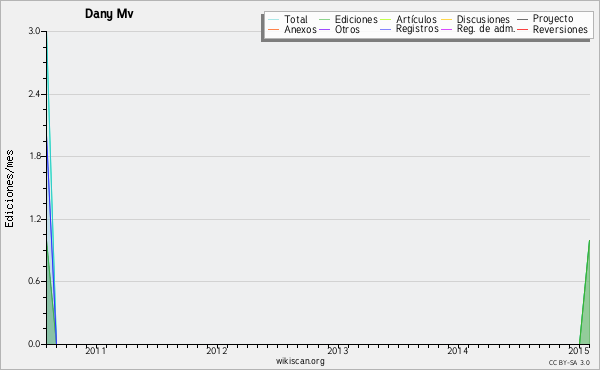Viewport: 600px width, 370px height.
Task: Click the y-axis value "1.8"
Action: click(x=34, y=156)
